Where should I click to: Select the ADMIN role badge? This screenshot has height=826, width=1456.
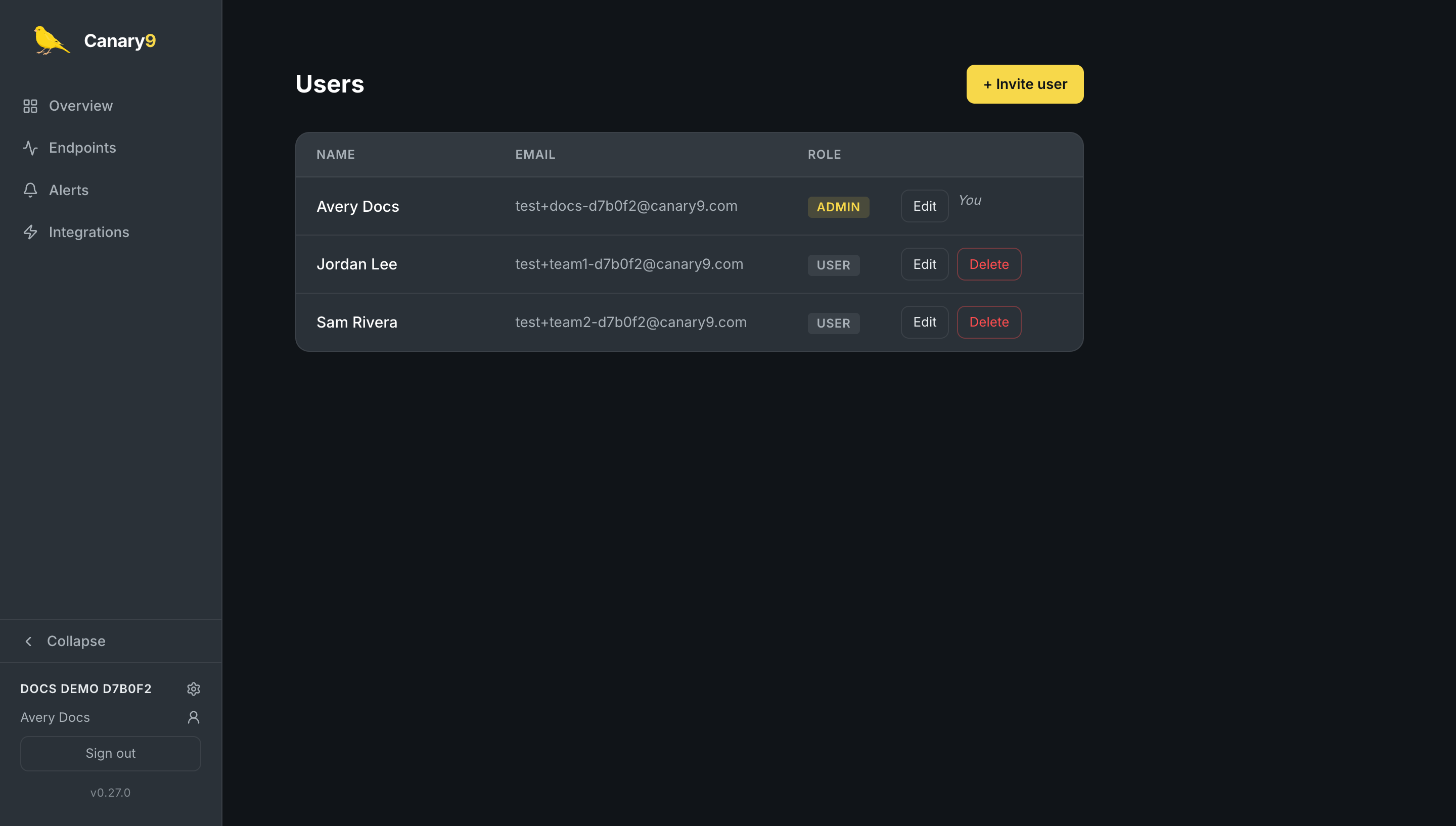click(838, 207)
